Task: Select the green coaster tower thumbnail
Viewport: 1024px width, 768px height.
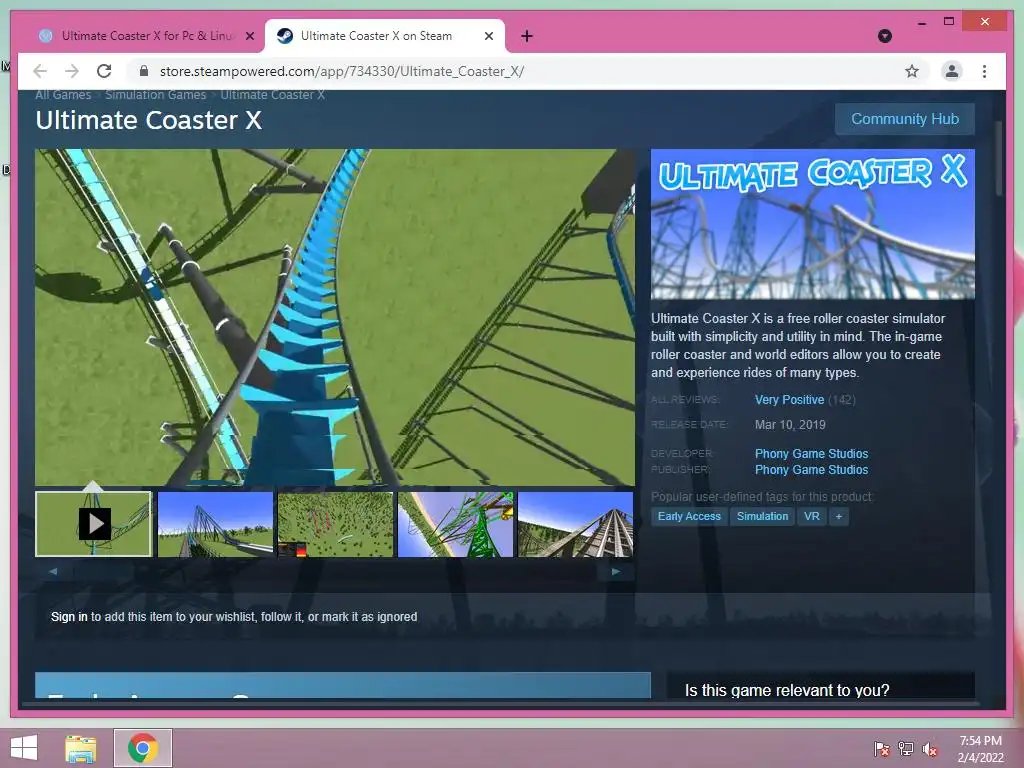Action: point(455,524)
